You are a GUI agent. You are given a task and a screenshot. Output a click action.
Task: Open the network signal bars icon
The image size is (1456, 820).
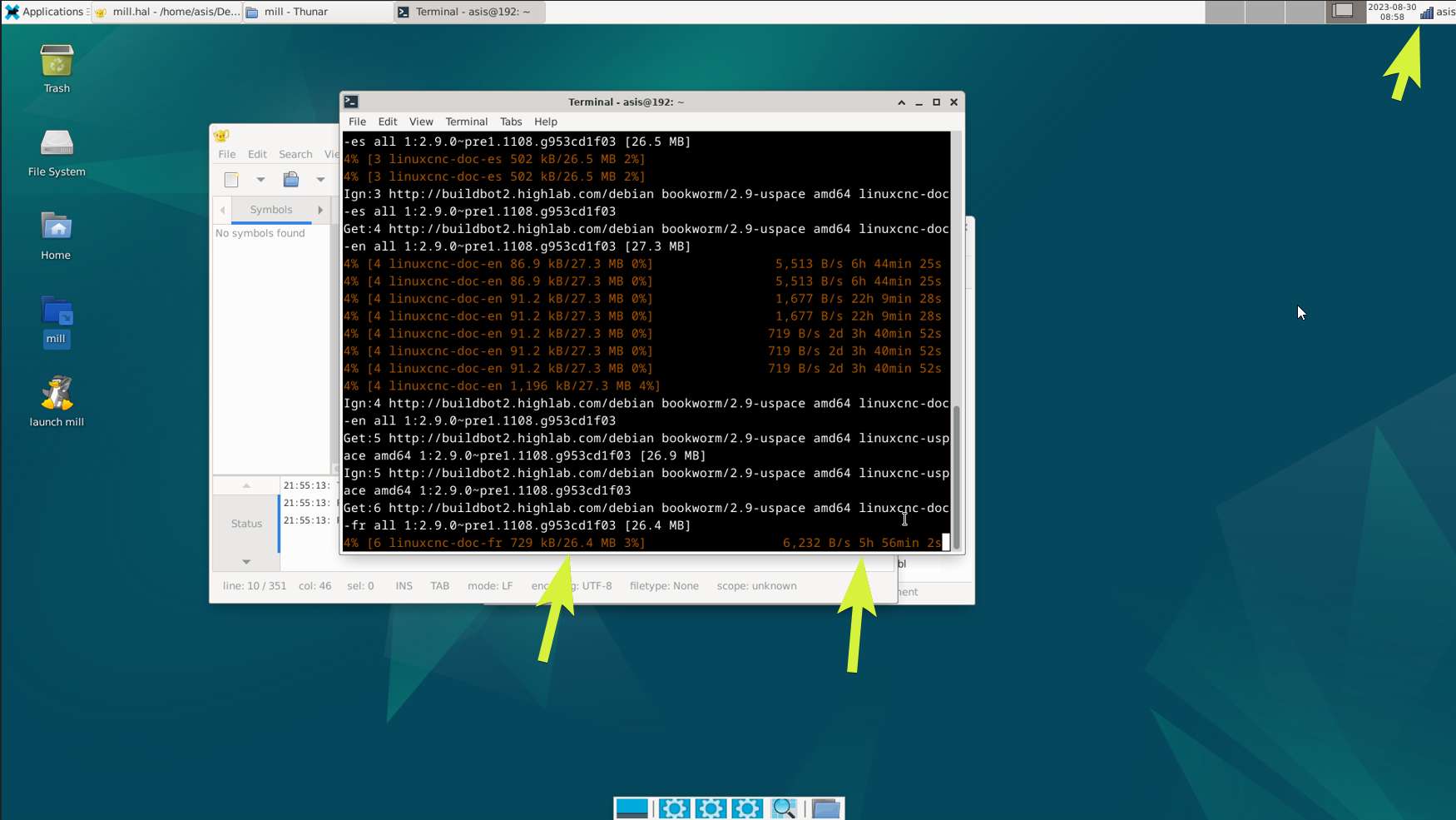point(1426,12)
